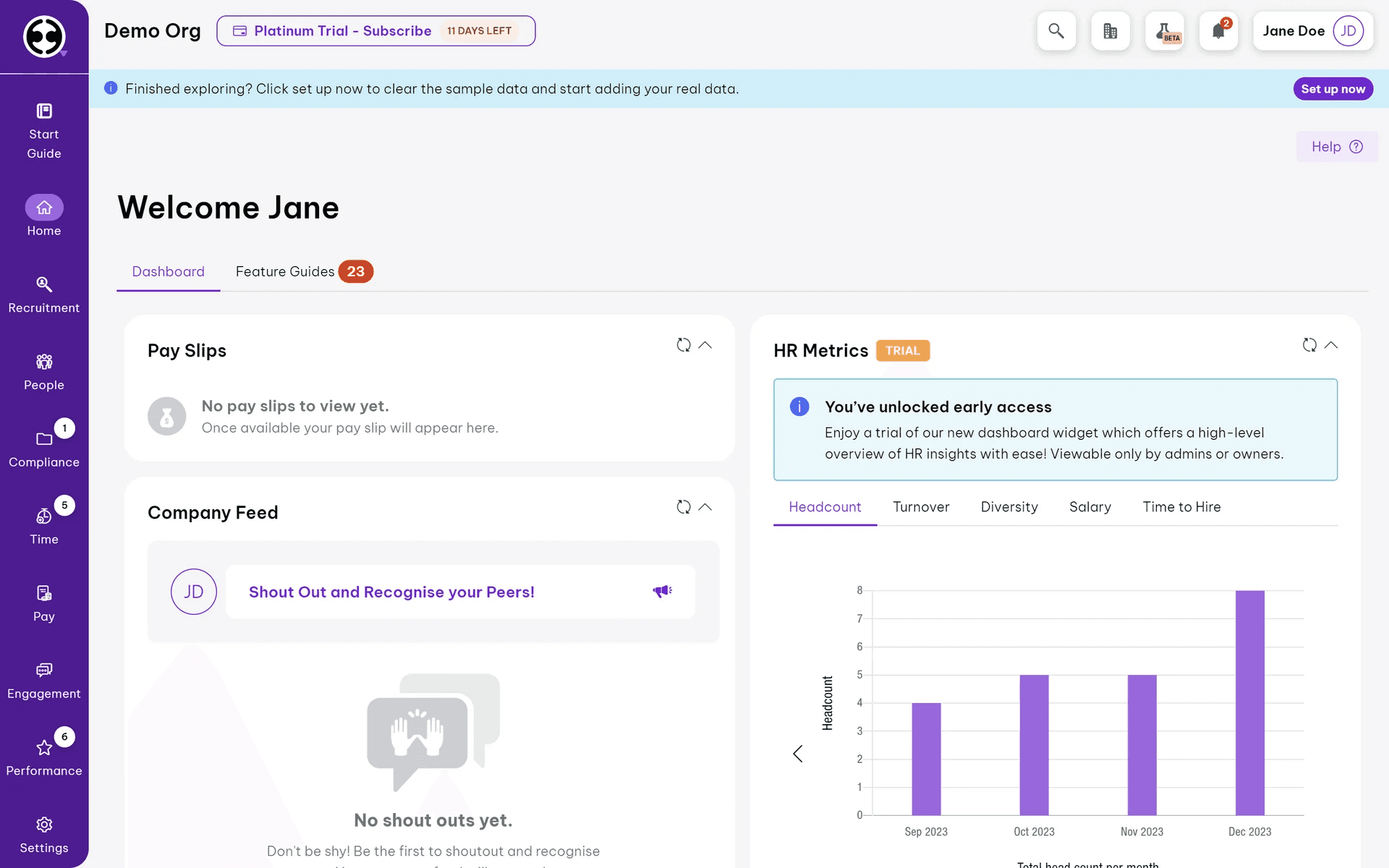
Task: Go to People section in sidebar
Action: [x=44, y=372]
